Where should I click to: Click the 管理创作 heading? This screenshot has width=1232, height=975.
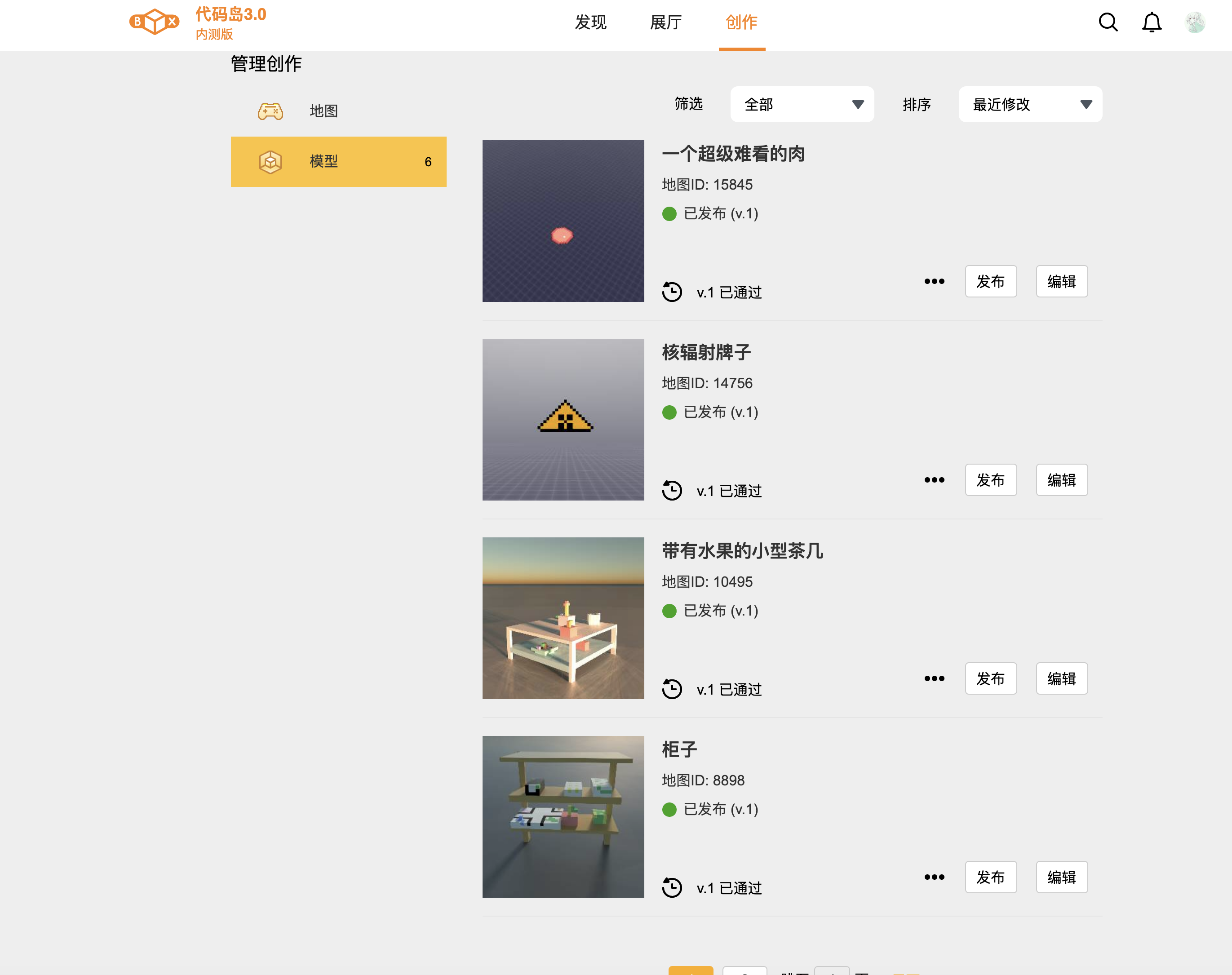pyautogui.click(x=266, y=64)
